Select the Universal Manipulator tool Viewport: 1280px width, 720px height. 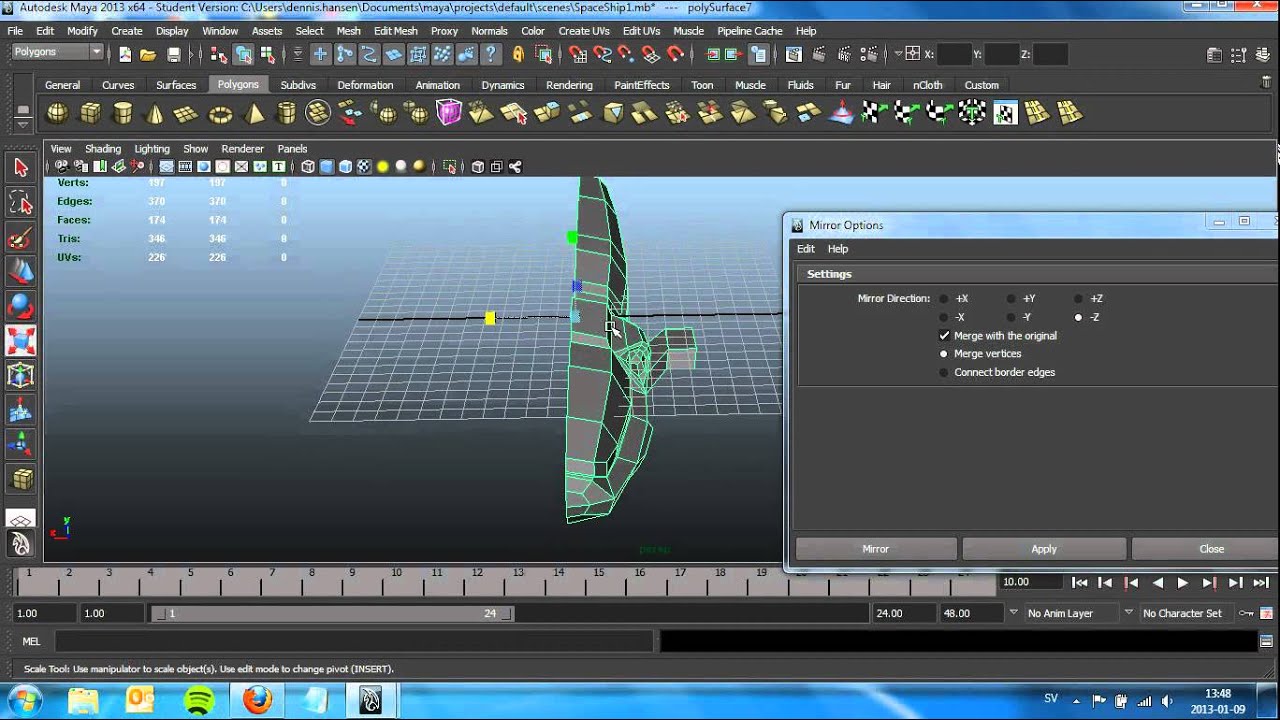coord(21,376)
